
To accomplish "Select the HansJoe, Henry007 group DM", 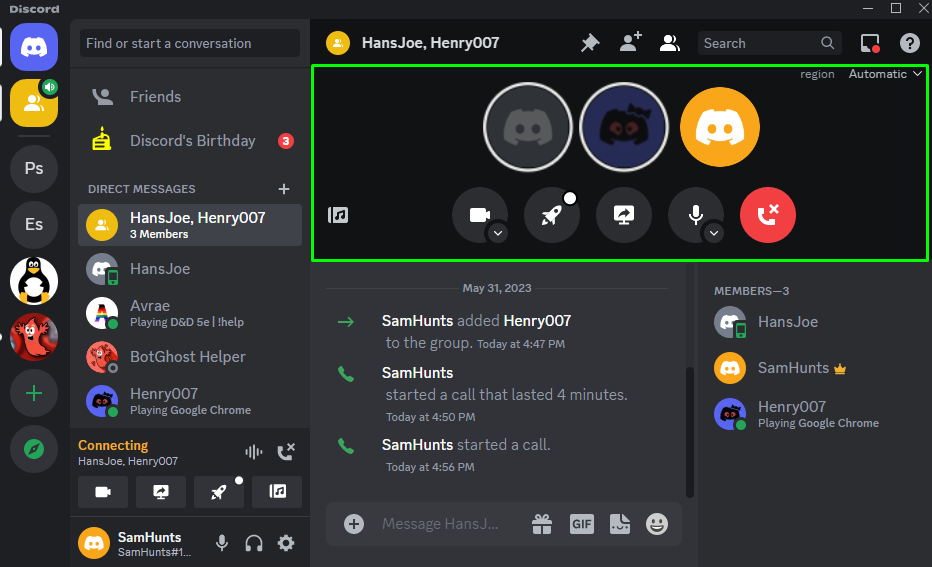I will click(x=190, y=225).
